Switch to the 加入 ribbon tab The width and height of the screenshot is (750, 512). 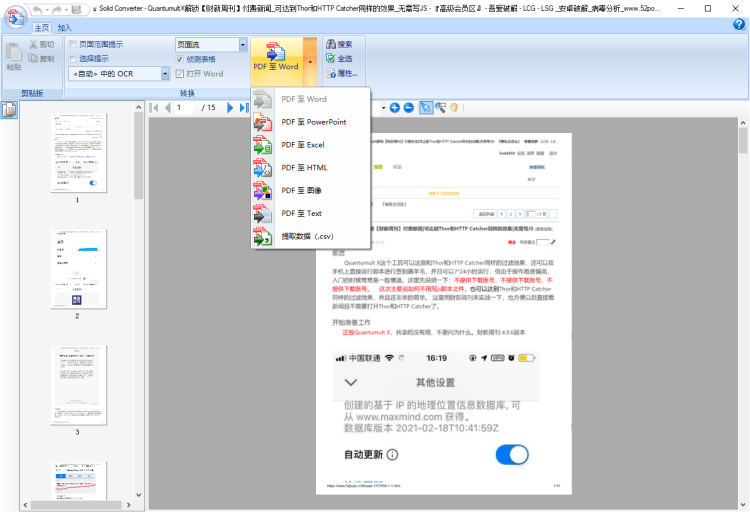coord(64,28)
